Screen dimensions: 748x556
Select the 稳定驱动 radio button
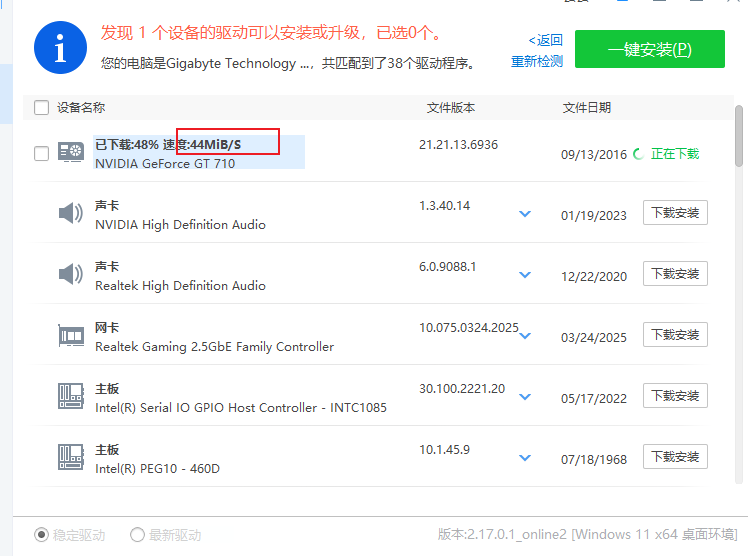click(41, 535)
